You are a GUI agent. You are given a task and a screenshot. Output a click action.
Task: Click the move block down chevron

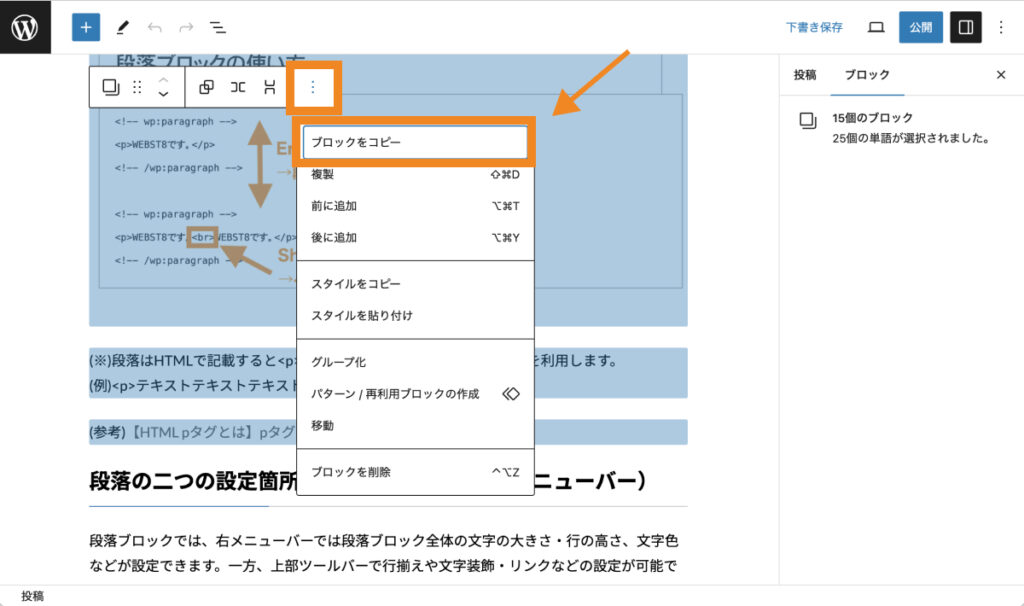coord(163,92)
